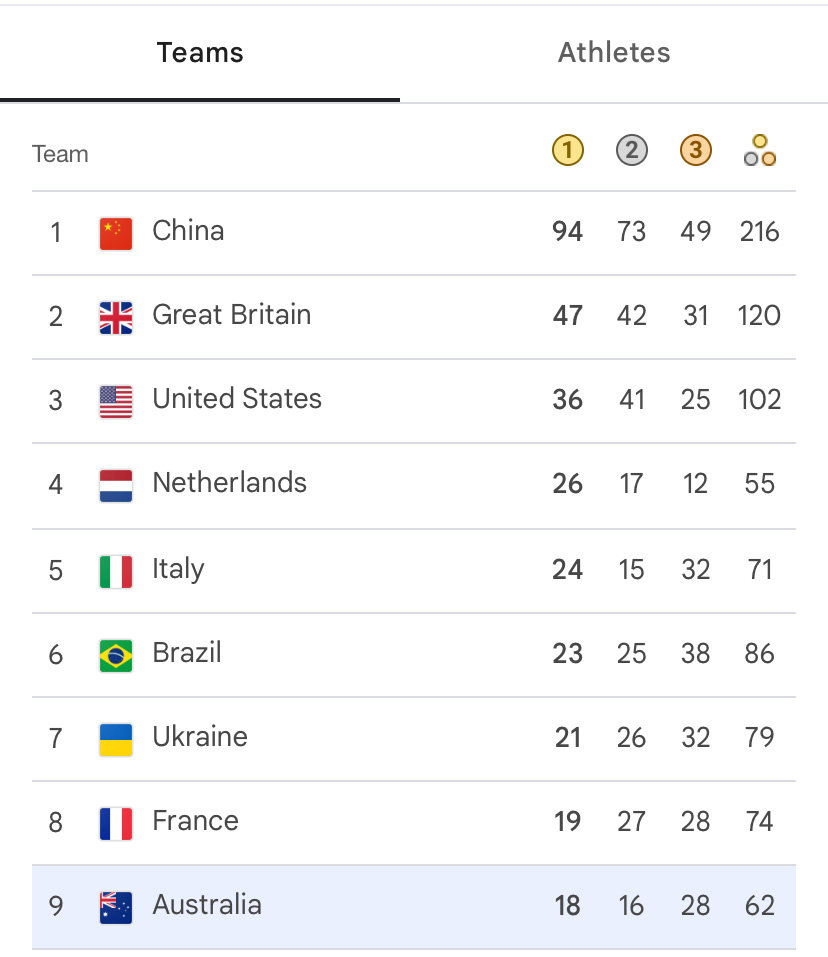Click the China flag icon
The height and width of the screenshot is (957, 828).
(116, 233)
